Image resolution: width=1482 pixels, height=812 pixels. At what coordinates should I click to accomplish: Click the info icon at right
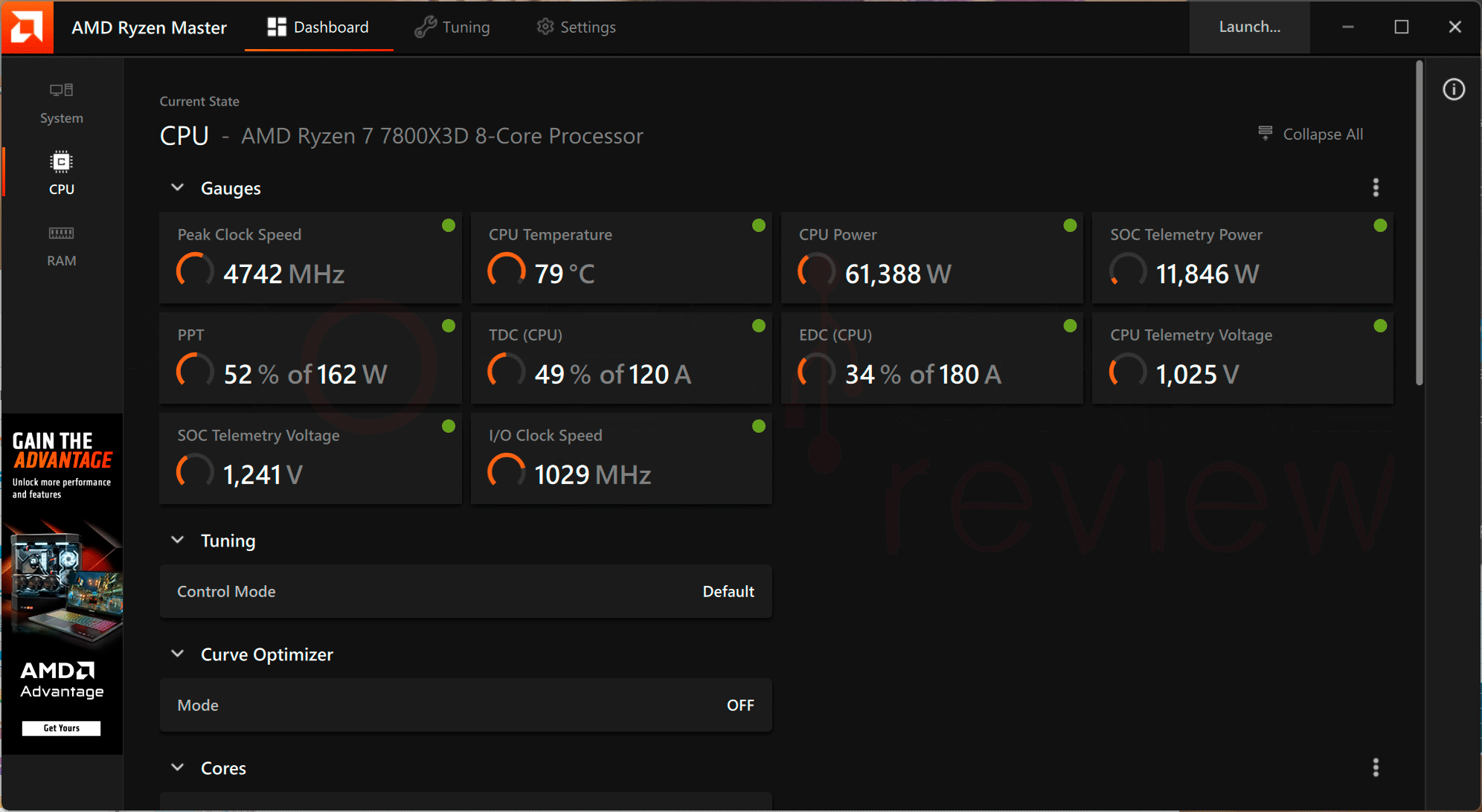[1454, 89]
